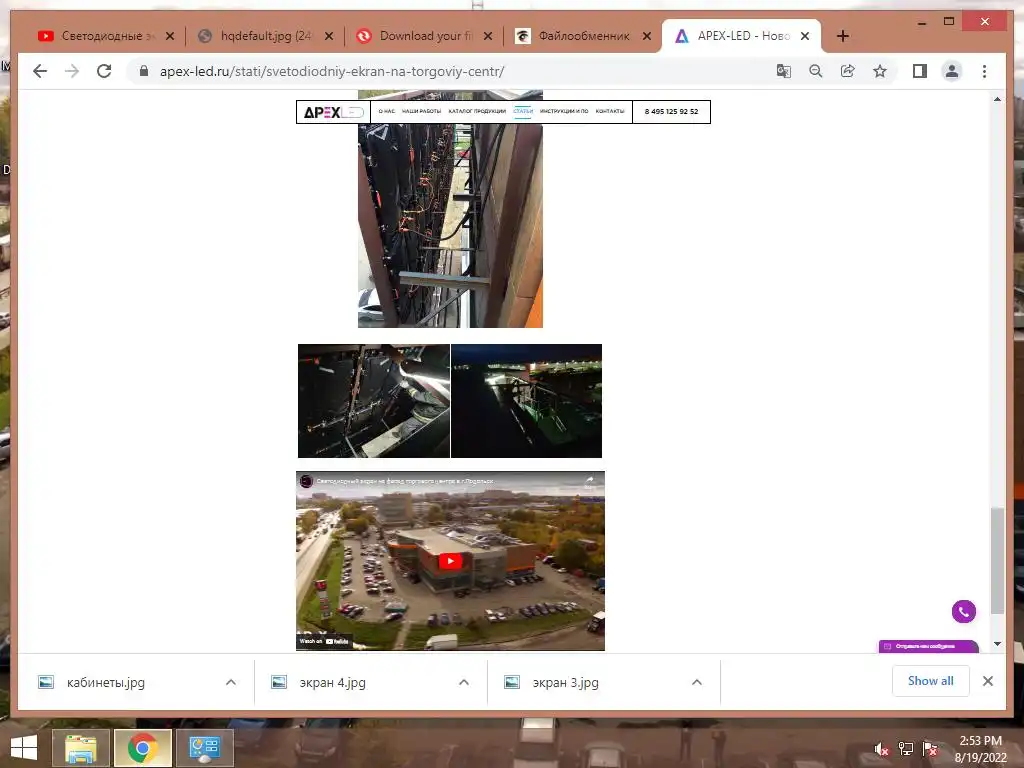
Task: Open downloaded file экран 3.jpg
Action: (566, 682)
